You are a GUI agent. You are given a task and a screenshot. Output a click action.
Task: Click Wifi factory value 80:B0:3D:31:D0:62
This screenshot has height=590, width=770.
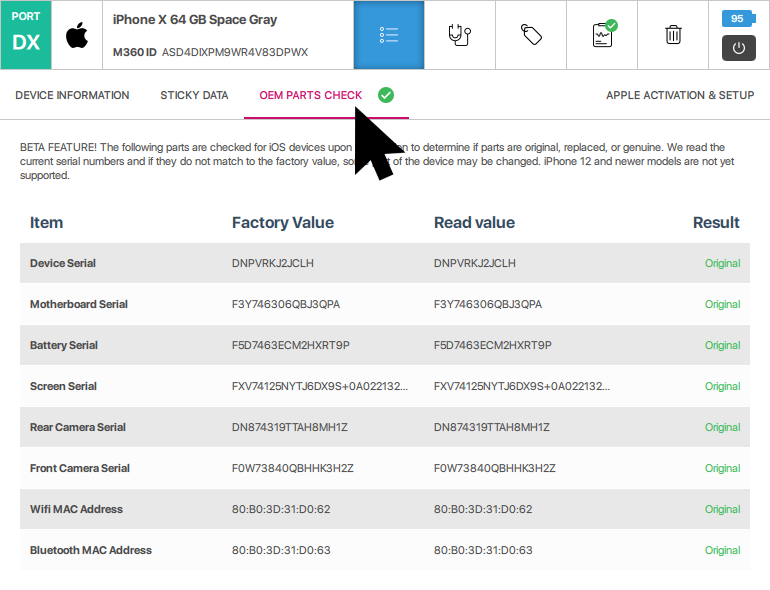[281, 509]
